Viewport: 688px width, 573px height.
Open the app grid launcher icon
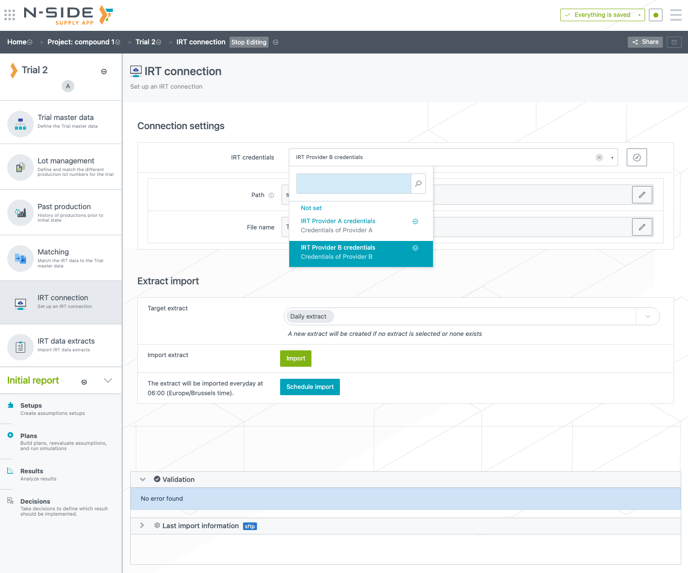tap(10, 15)
